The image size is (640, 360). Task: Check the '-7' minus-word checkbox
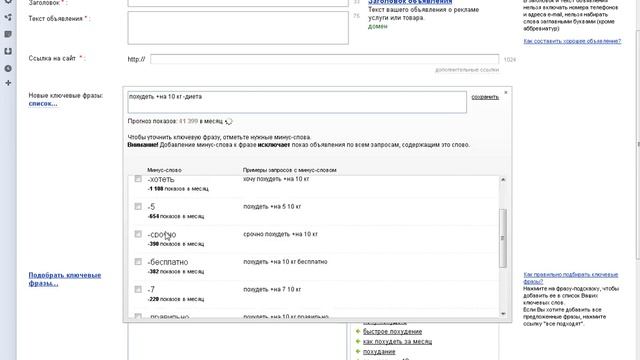(x=138, y=289)
